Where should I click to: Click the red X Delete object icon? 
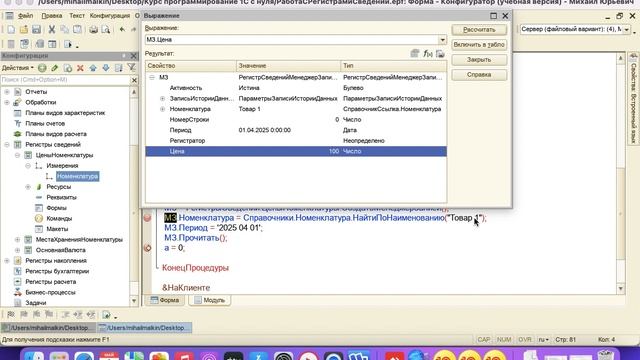coord(80,68)
